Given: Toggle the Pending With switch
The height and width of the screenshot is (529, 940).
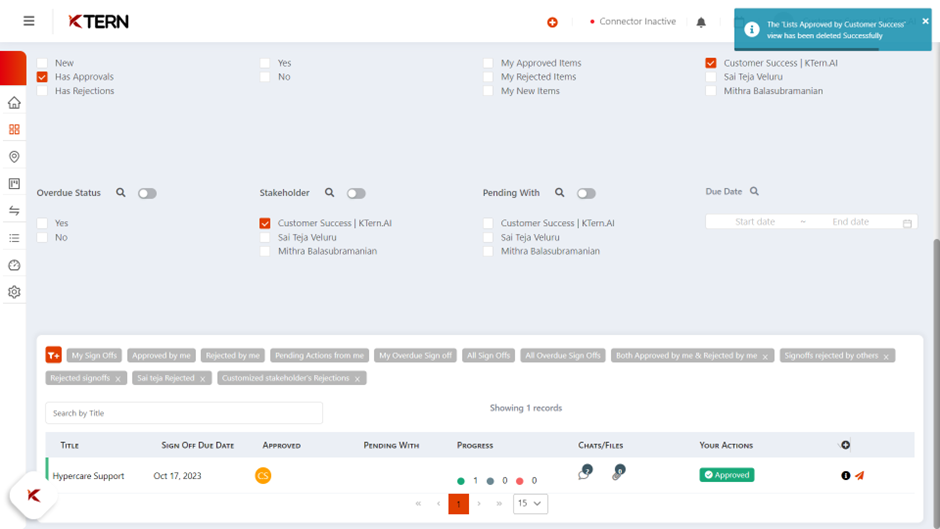Looking at the screenshot, I should tap(586, 193).
